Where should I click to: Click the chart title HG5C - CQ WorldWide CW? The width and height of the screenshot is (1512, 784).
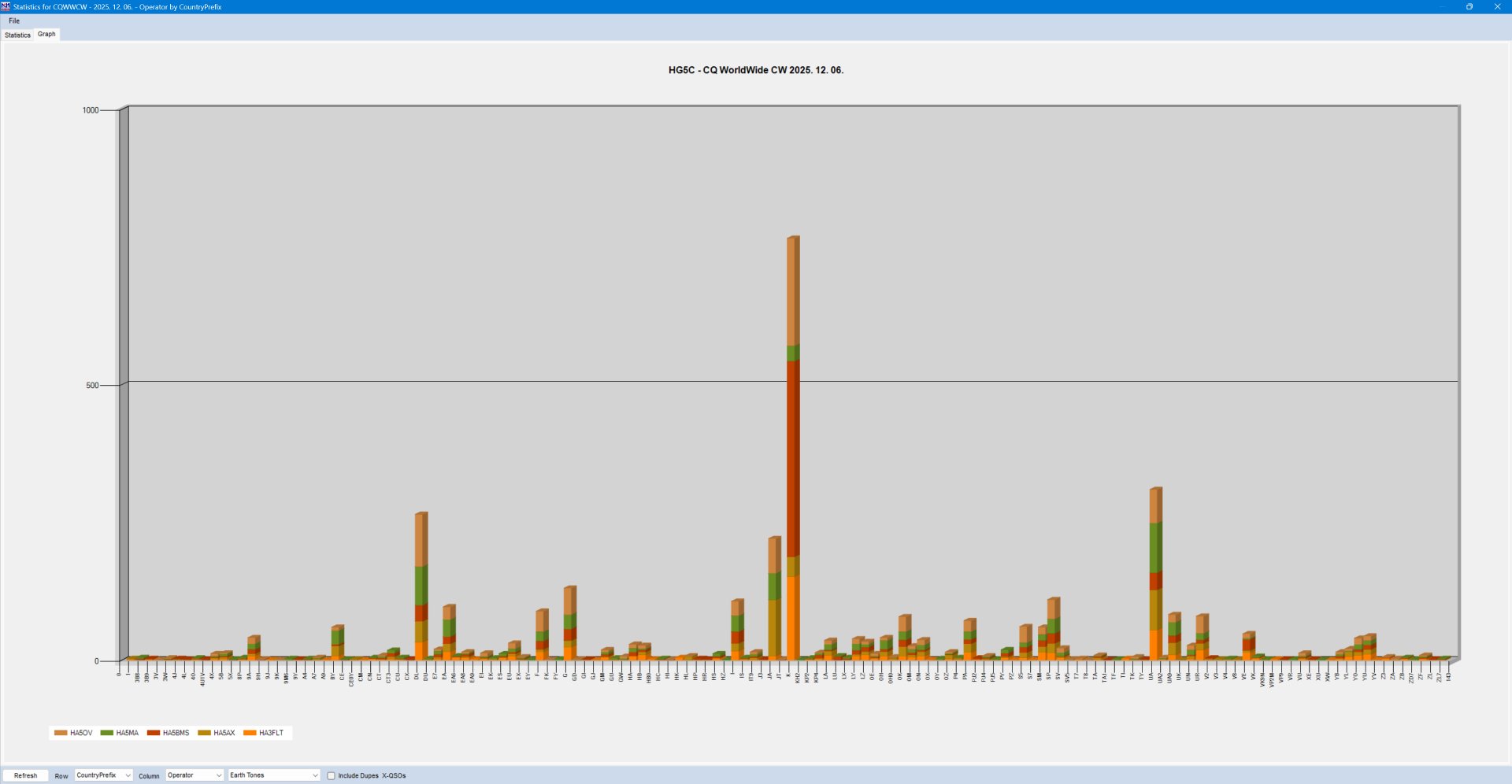click(755, 70)
